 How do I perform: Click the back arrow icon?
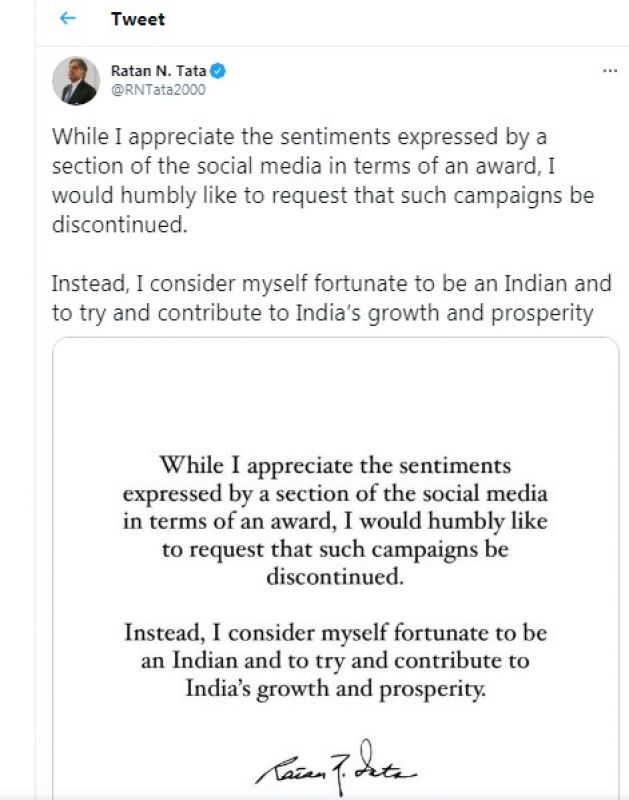(68, 19)
